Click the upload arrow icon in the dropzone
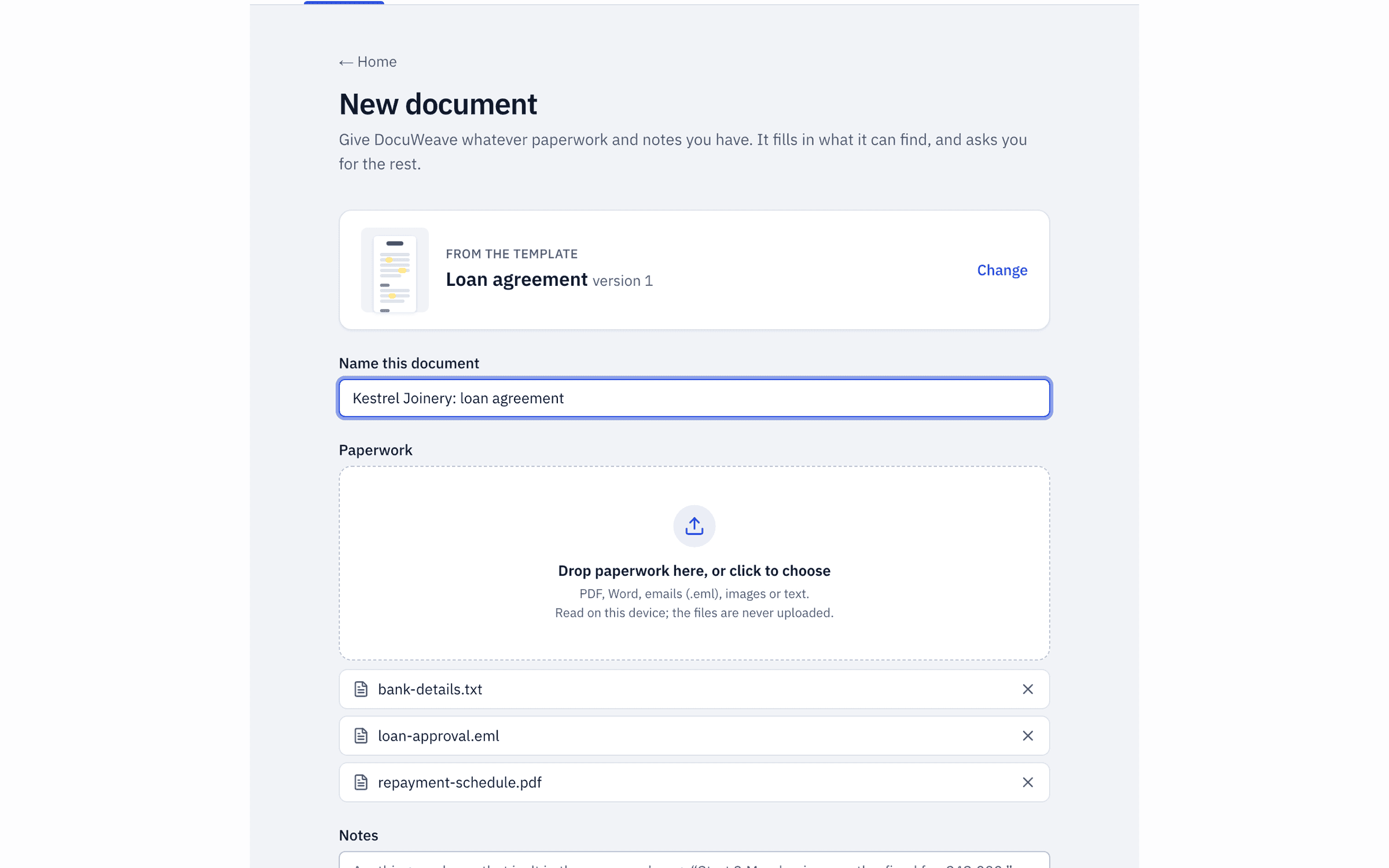 click(x=694, y=526)
